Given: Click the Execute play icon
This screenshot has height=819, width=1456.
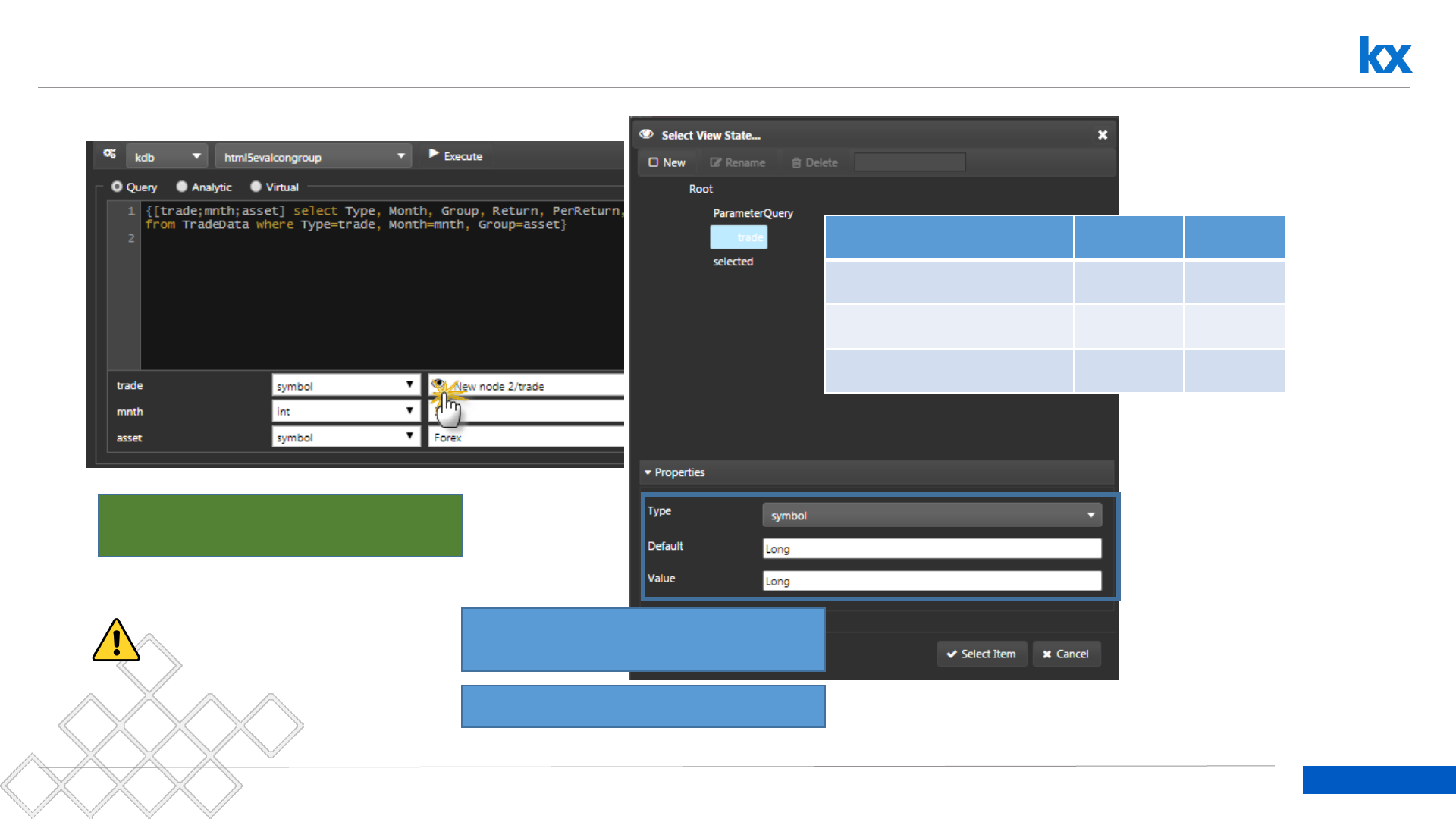Looking at the screenshot, I should (x=434, y=155).
